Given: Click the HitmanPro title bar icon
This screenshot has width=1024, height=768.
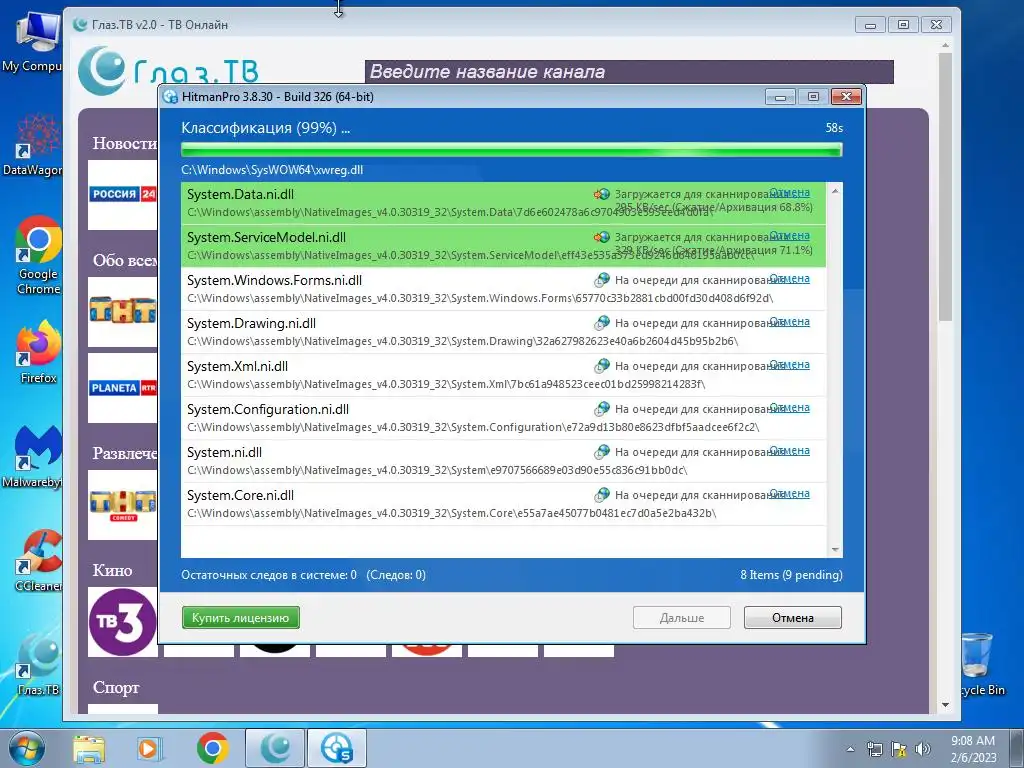Looking at the screenshot, I should (170, 97).
